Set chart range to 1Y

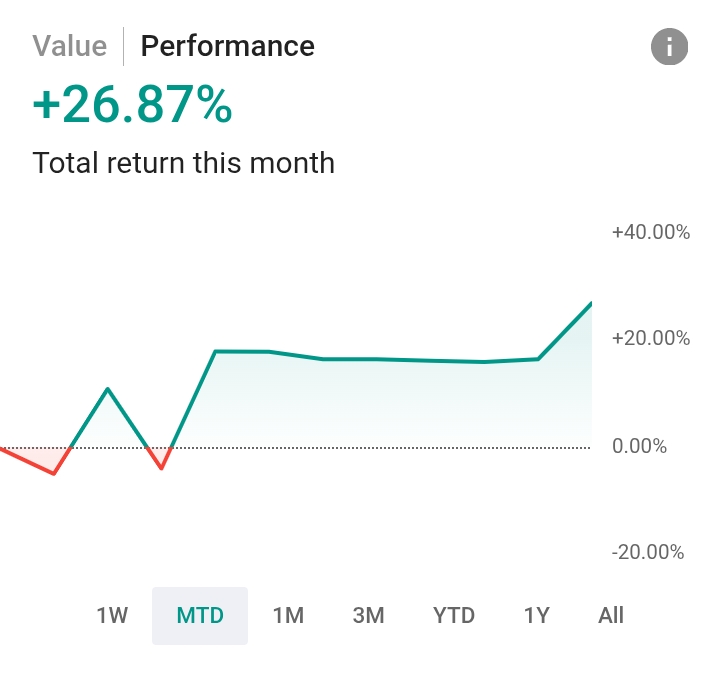click(x=537, y=615)
